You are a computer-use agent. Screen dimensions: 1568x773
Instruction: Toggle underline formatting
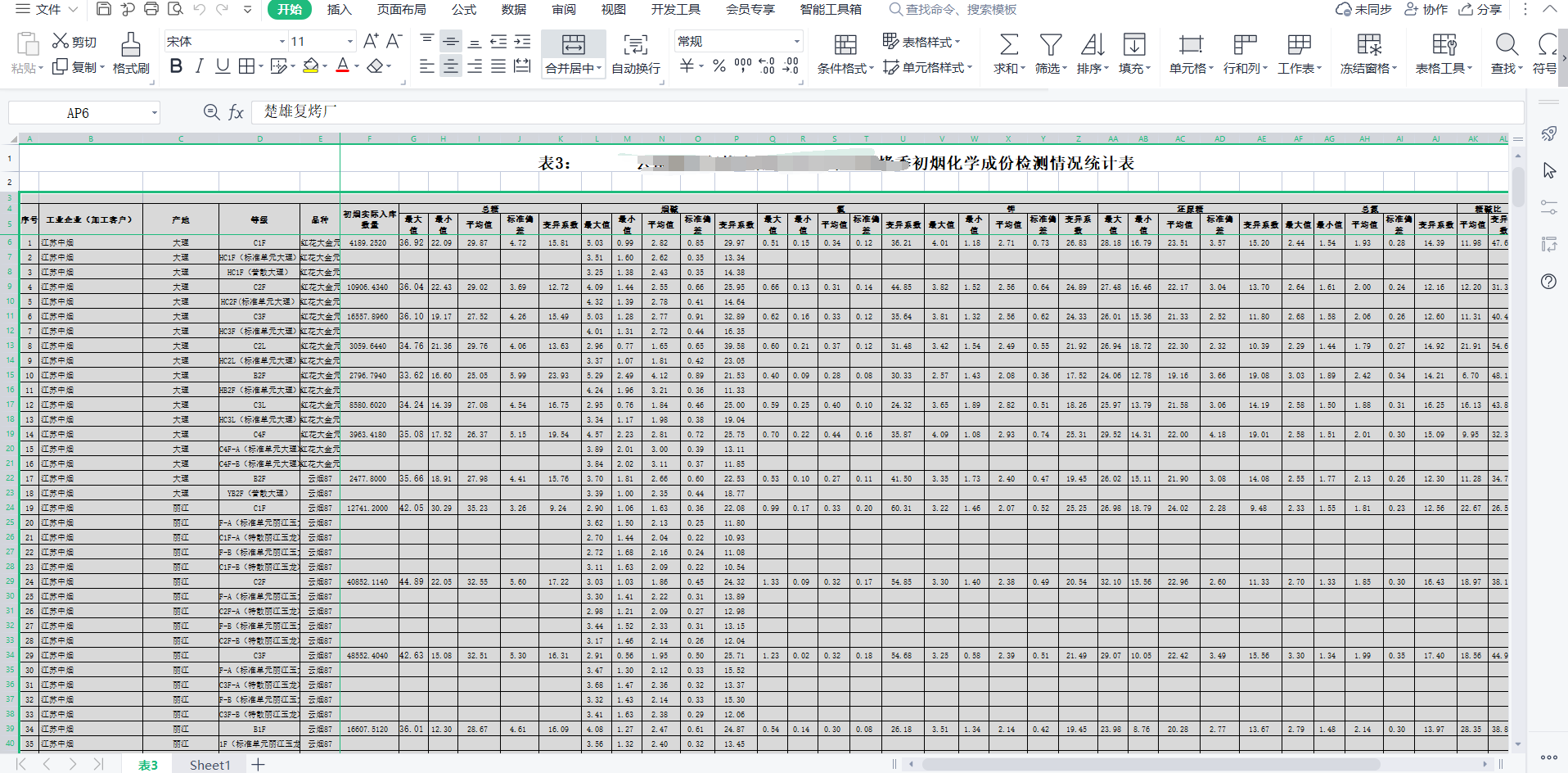point(223,66)
